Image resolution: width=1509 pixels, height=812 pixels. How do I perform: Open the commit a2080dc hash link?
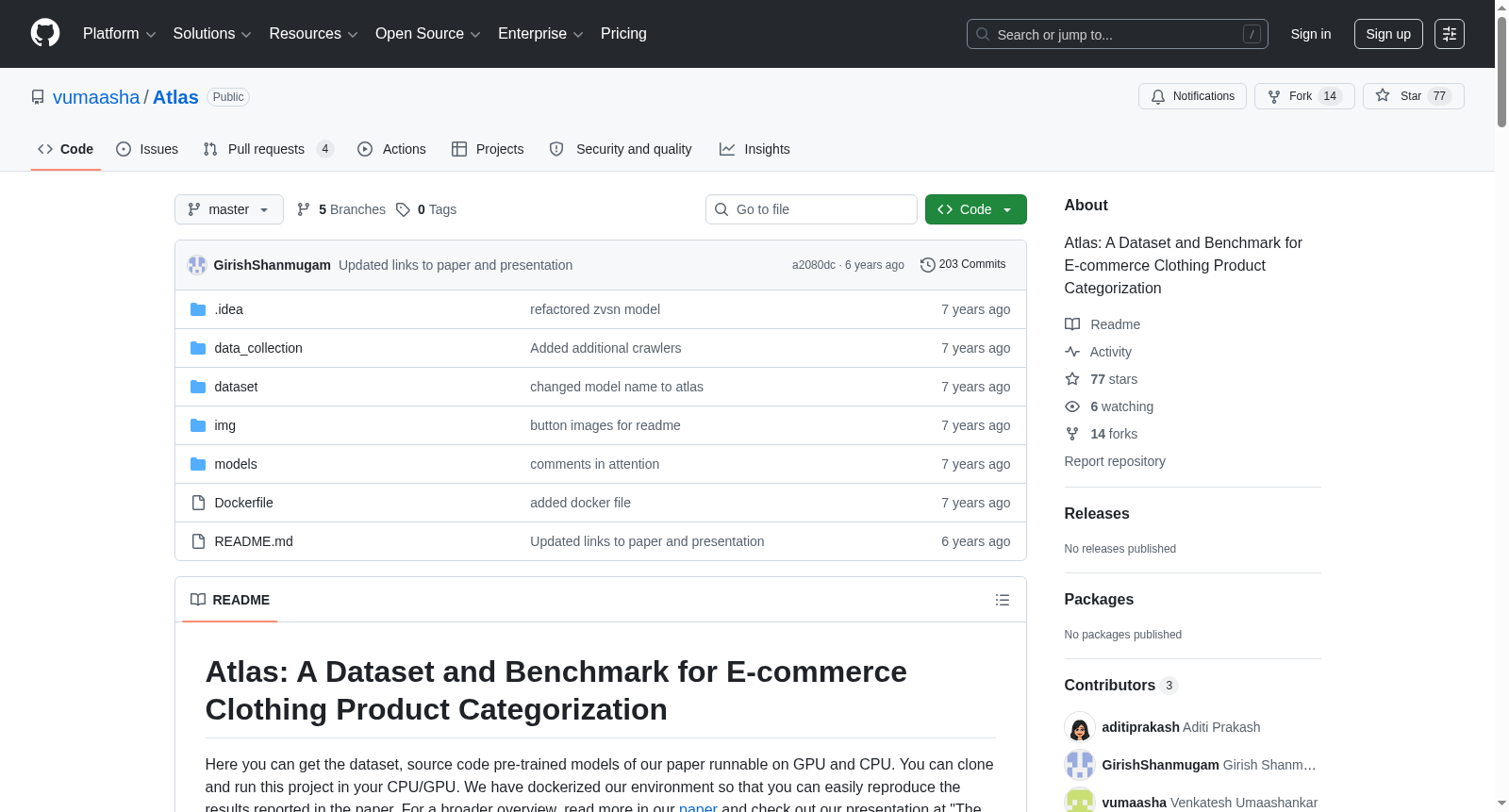[x=814, y=265]
